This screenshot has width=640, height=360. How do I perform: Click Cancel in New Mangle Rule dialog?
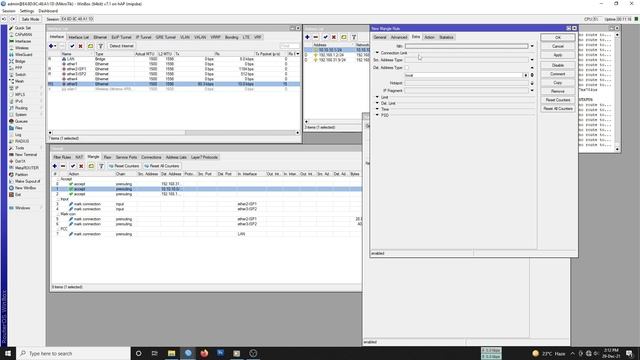558,46
